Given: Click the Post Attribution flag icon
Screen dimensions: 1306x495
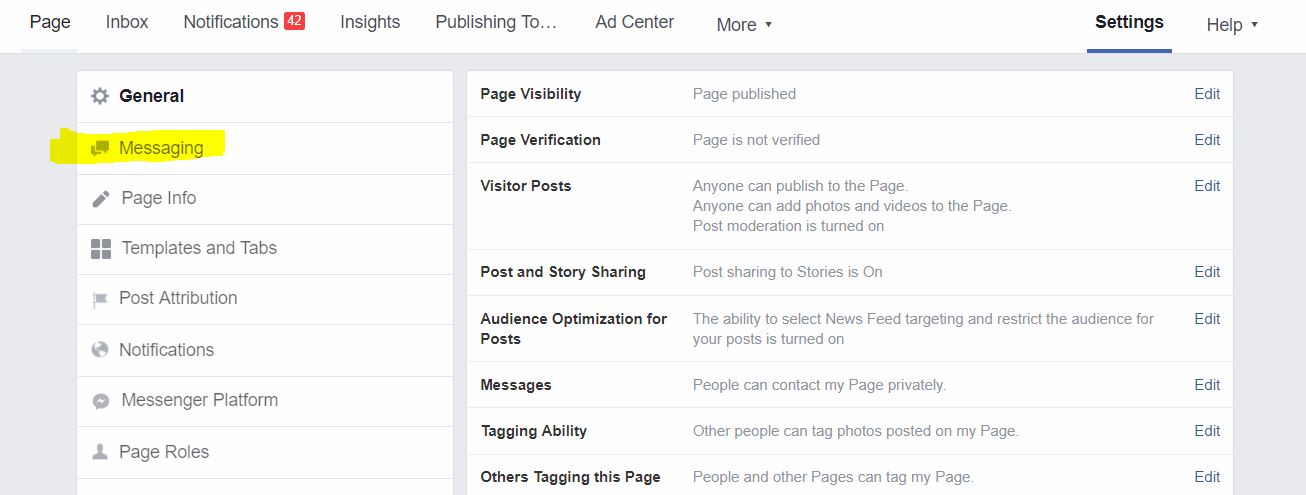Looking at the screenshot, I should 100,299.
